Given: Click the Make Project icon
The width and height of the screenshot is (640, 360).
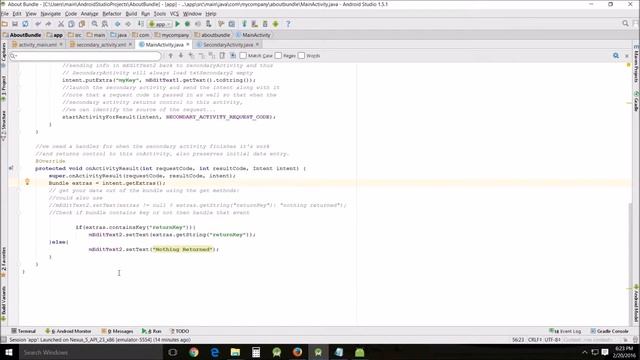Looking at the screenshot, I should click(x=140, y=24).
